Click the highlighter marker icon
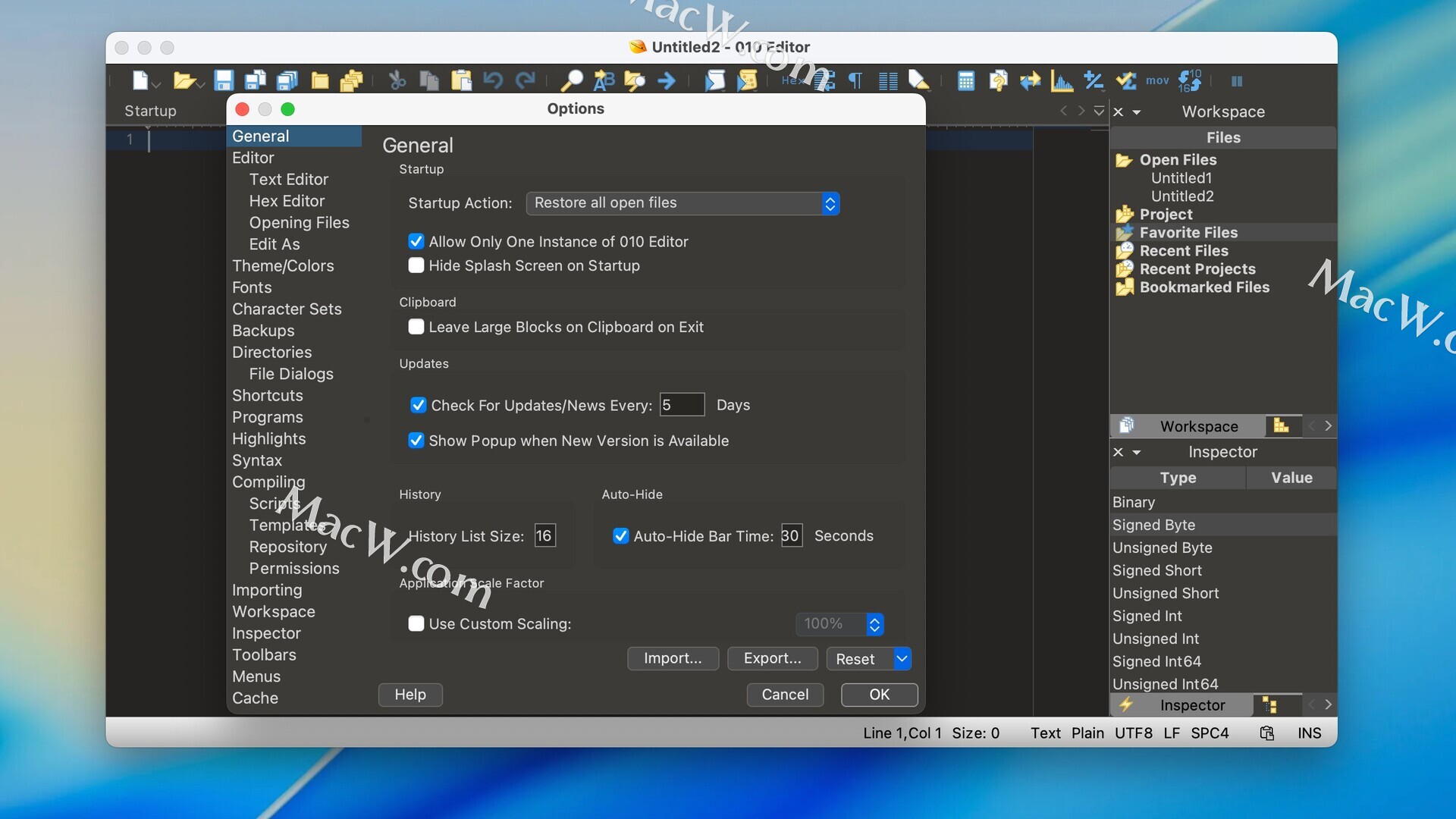The image size is (1456, 819). click(919, 80)
